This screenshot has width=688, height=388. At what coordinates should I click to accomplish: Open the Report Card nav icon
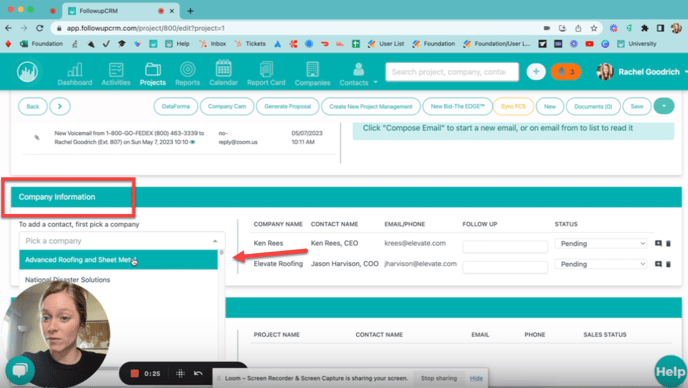[x=266, y=73]
